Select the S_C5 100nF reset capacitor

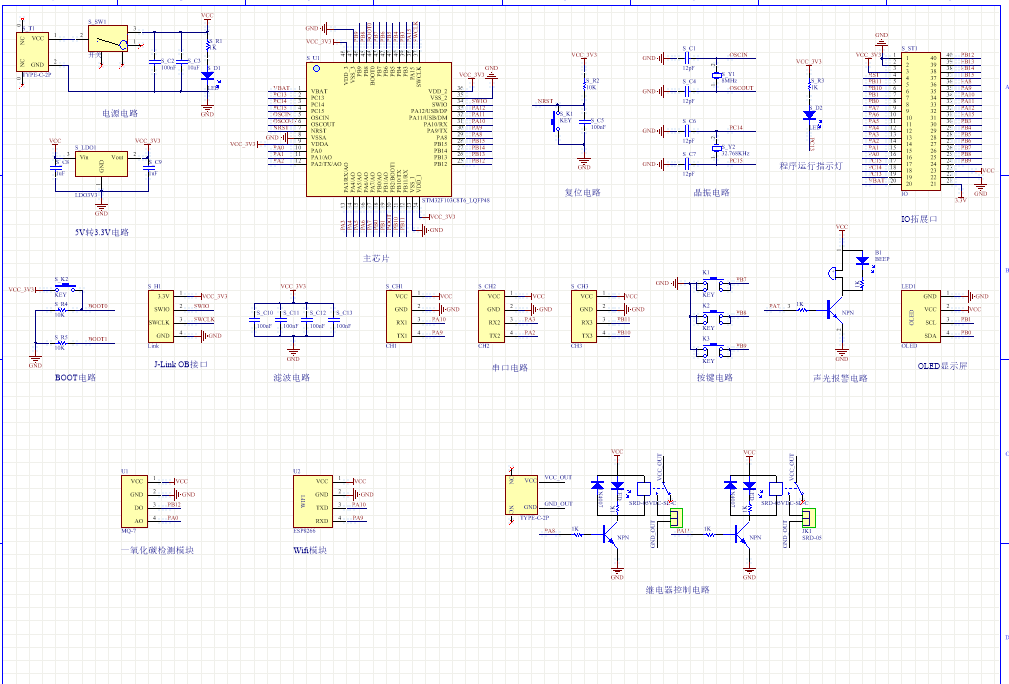click(584, 121)
